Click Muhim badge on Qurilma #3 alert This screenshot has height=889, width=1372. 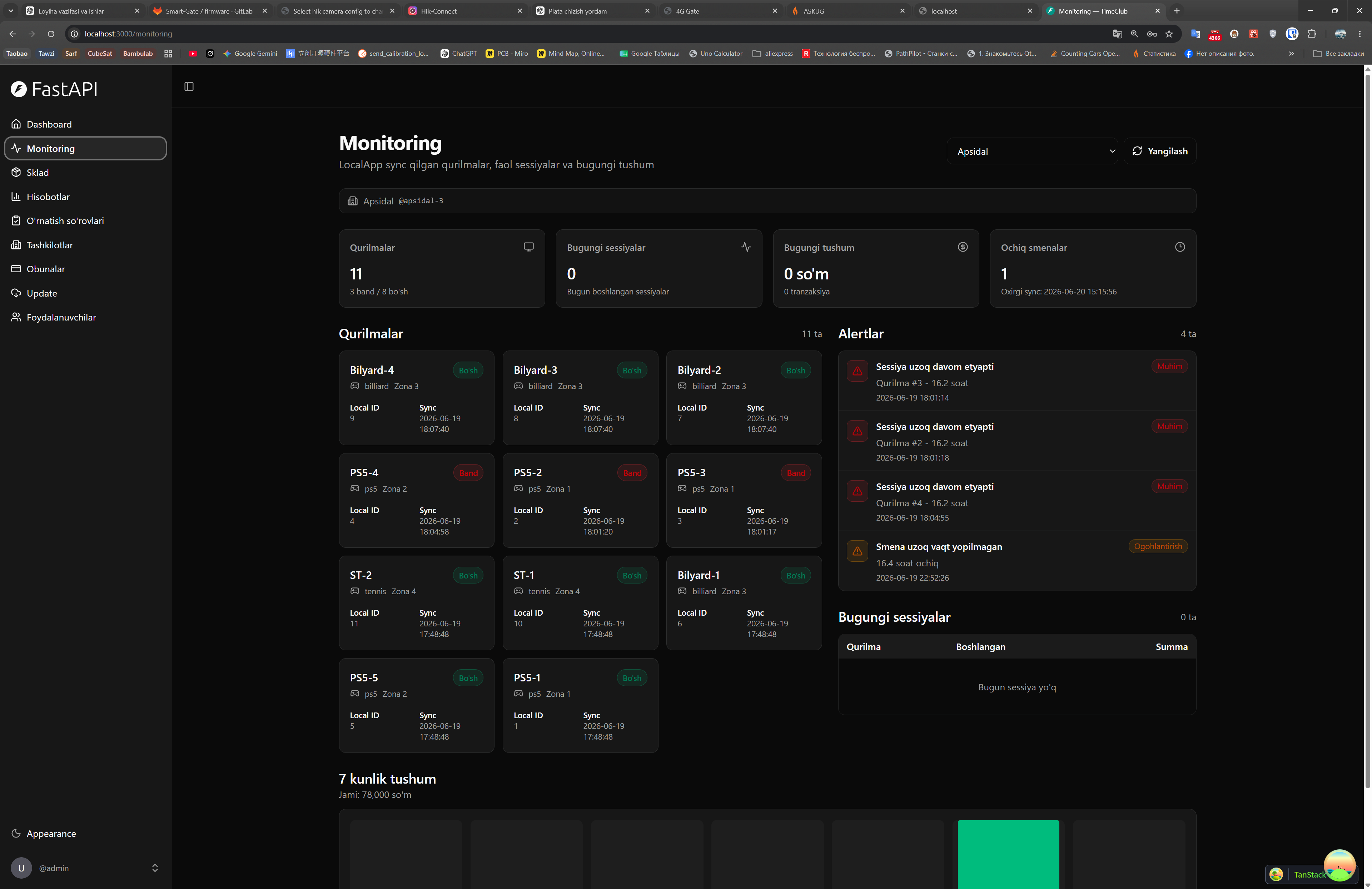pos(1169,366)
